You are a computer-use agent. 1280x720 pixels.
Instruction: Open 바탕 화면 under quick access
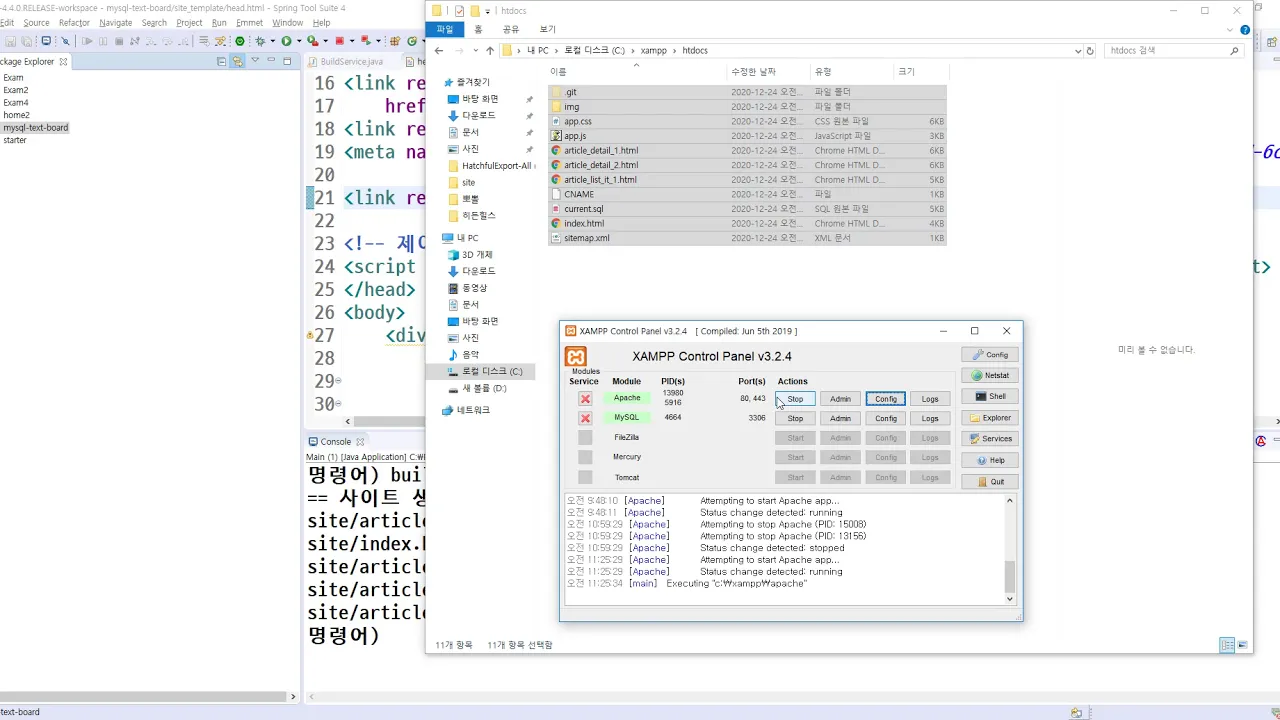tap(479, 99)
